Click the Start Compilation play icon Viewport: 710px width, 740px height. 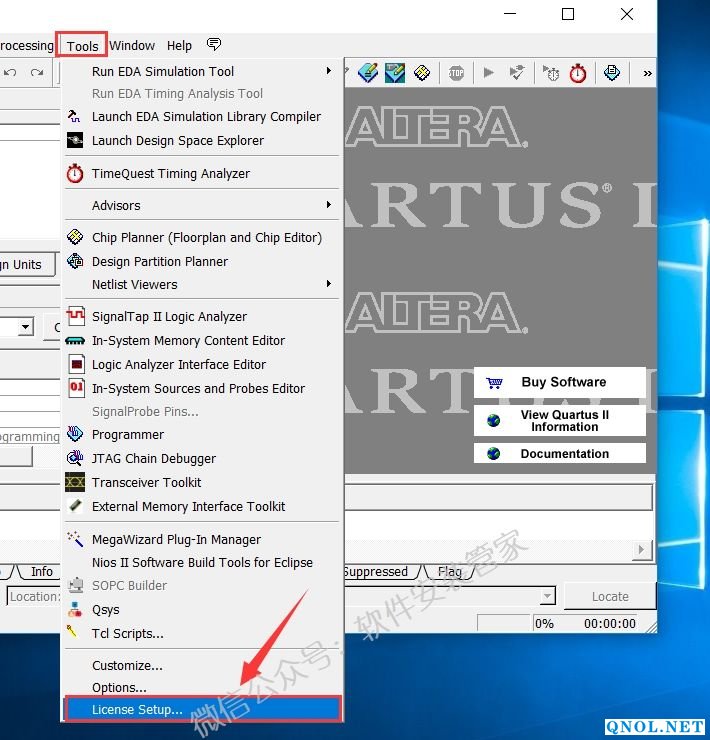coord(488,73)
